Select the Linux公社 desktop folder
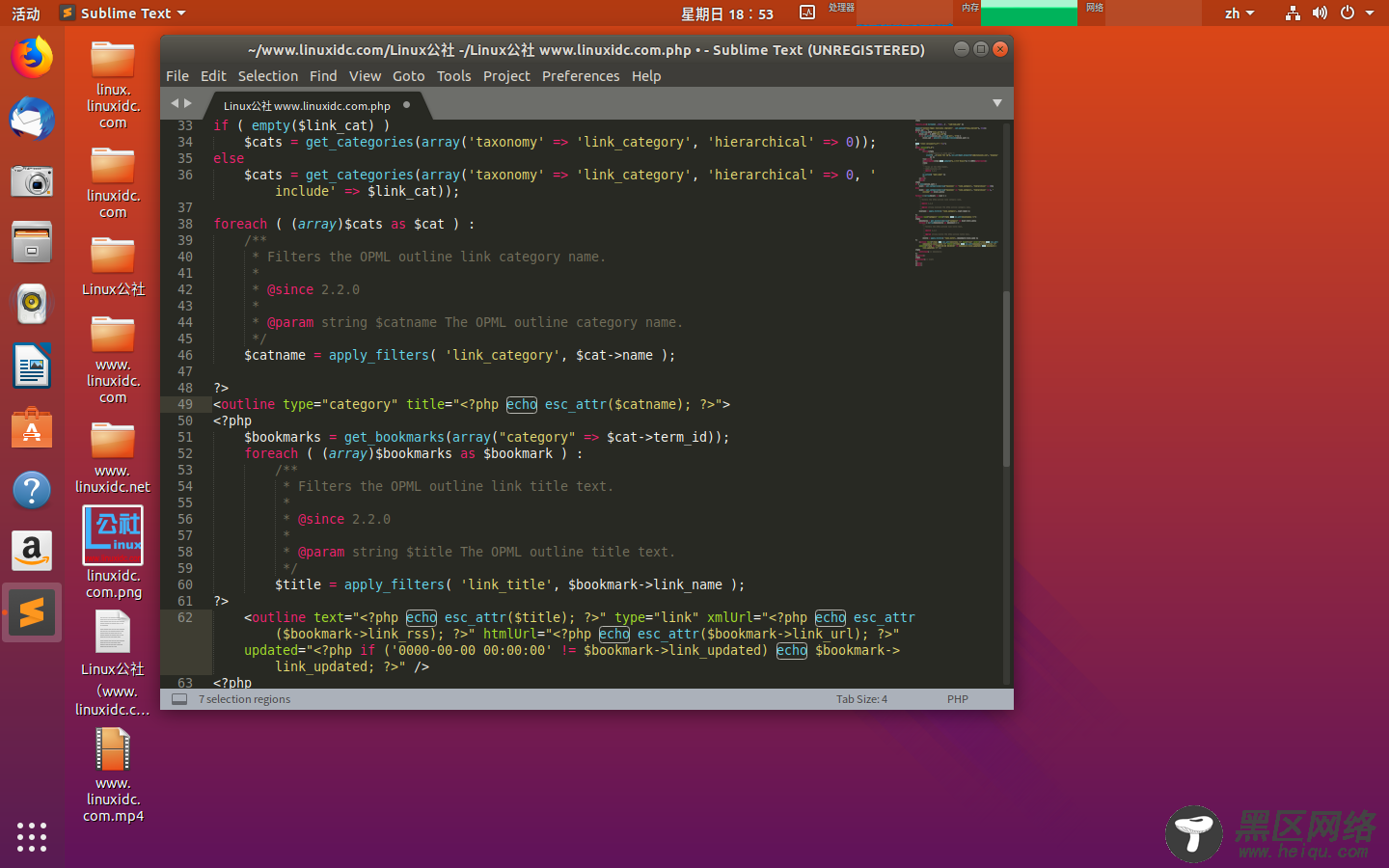Viewport: 1389px width, 868px height. tap(113, 267)
